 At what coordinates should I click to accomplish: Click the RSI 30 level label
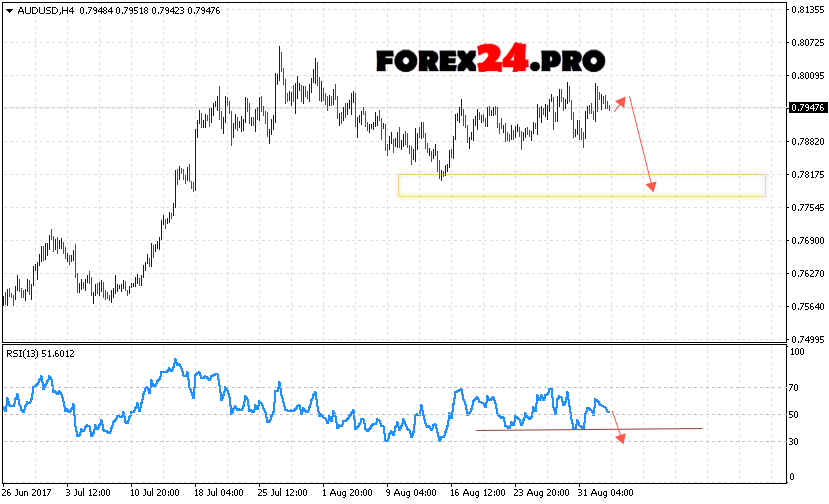point(796,441)
